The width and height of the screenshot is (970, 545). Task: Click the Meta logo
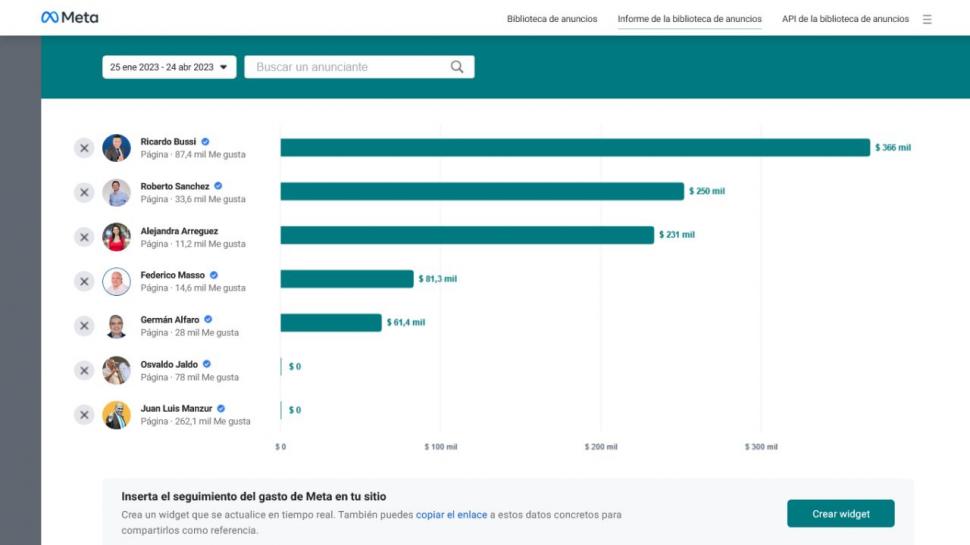[x=69, y=17]
